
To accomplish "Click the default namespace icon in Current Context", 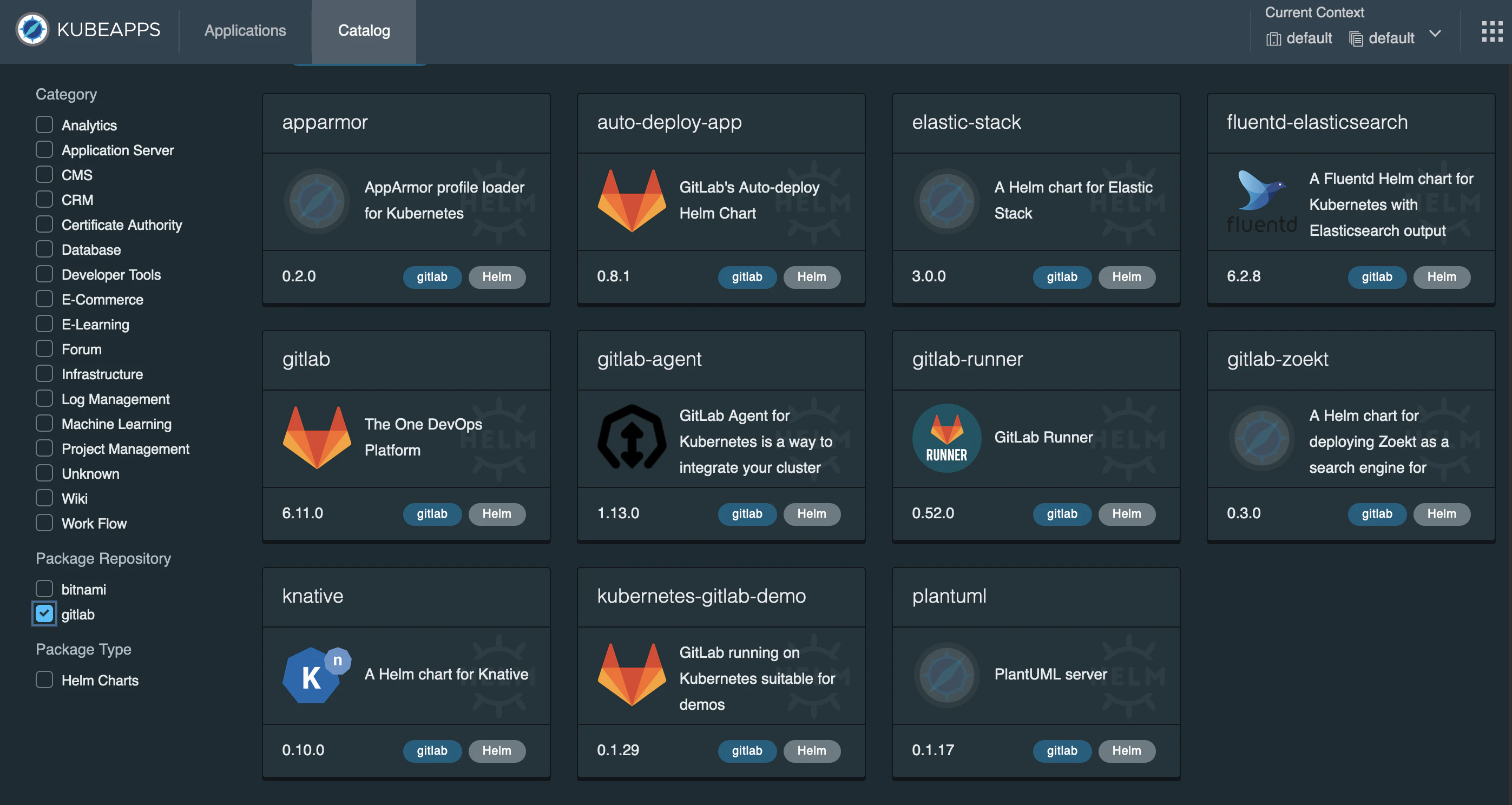I will (1355, 39).
